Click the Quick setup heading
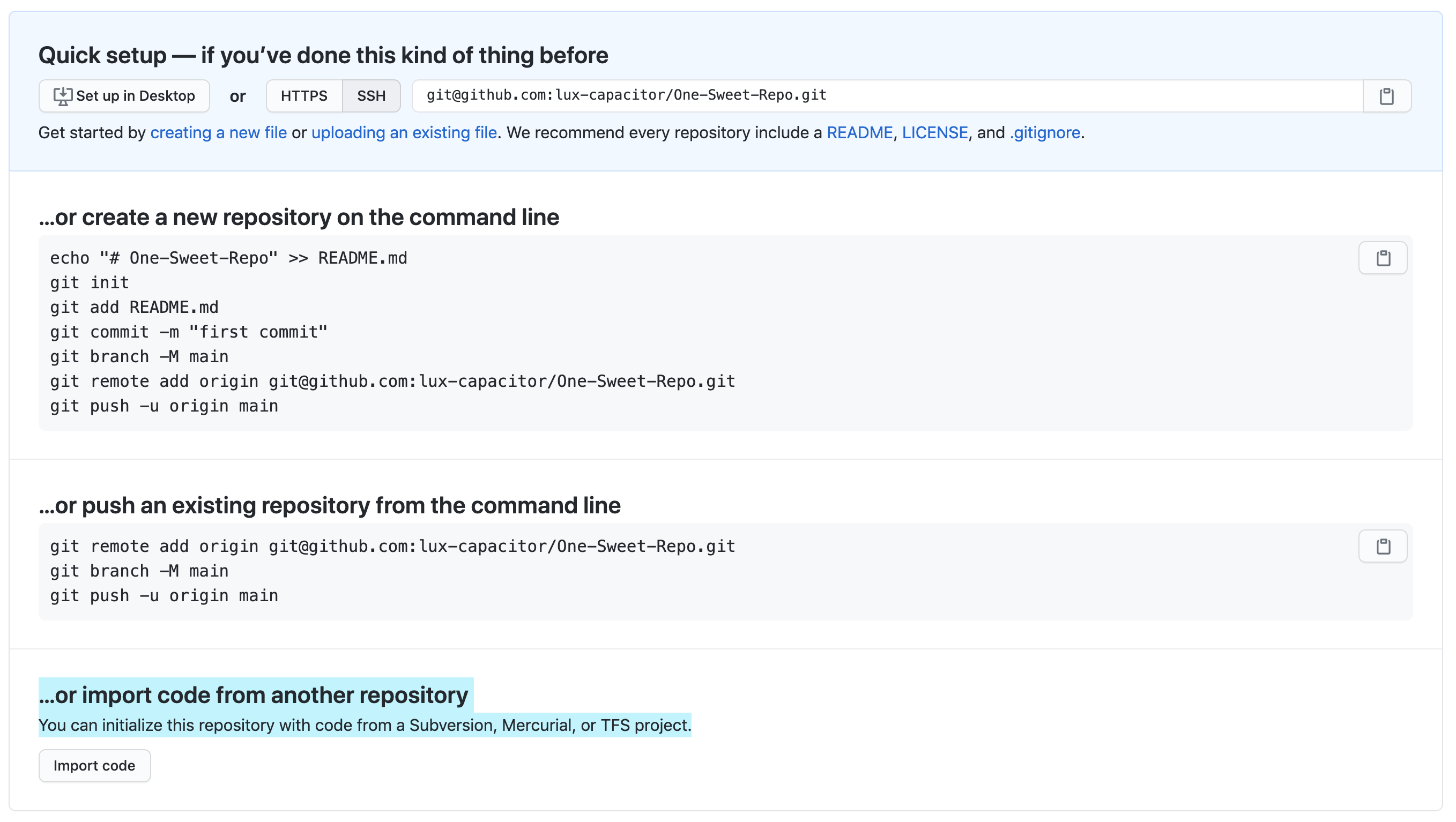 [x=323, y=55]
